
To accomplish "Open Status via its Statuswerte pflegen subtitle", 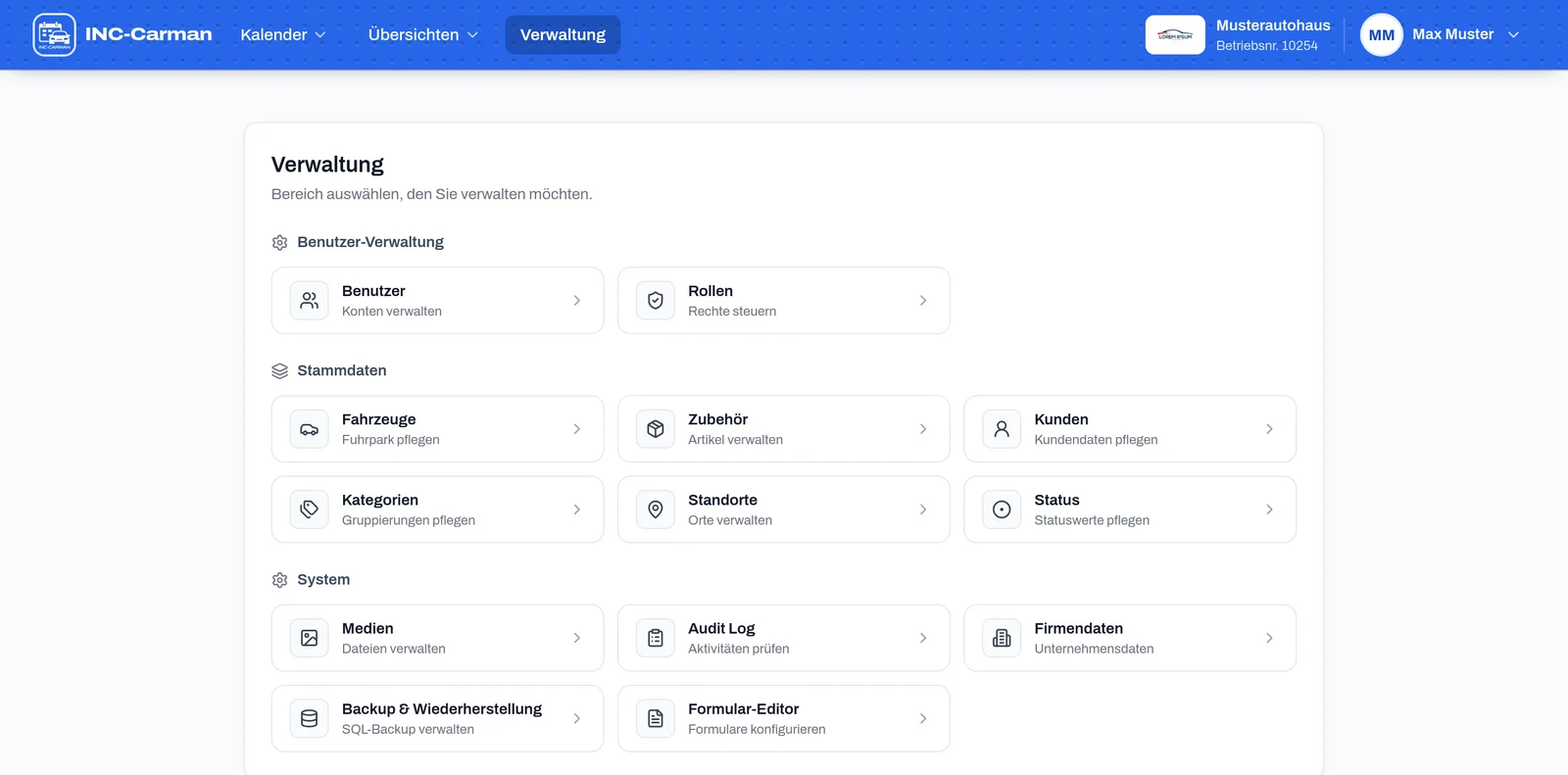I will 1092,520.
